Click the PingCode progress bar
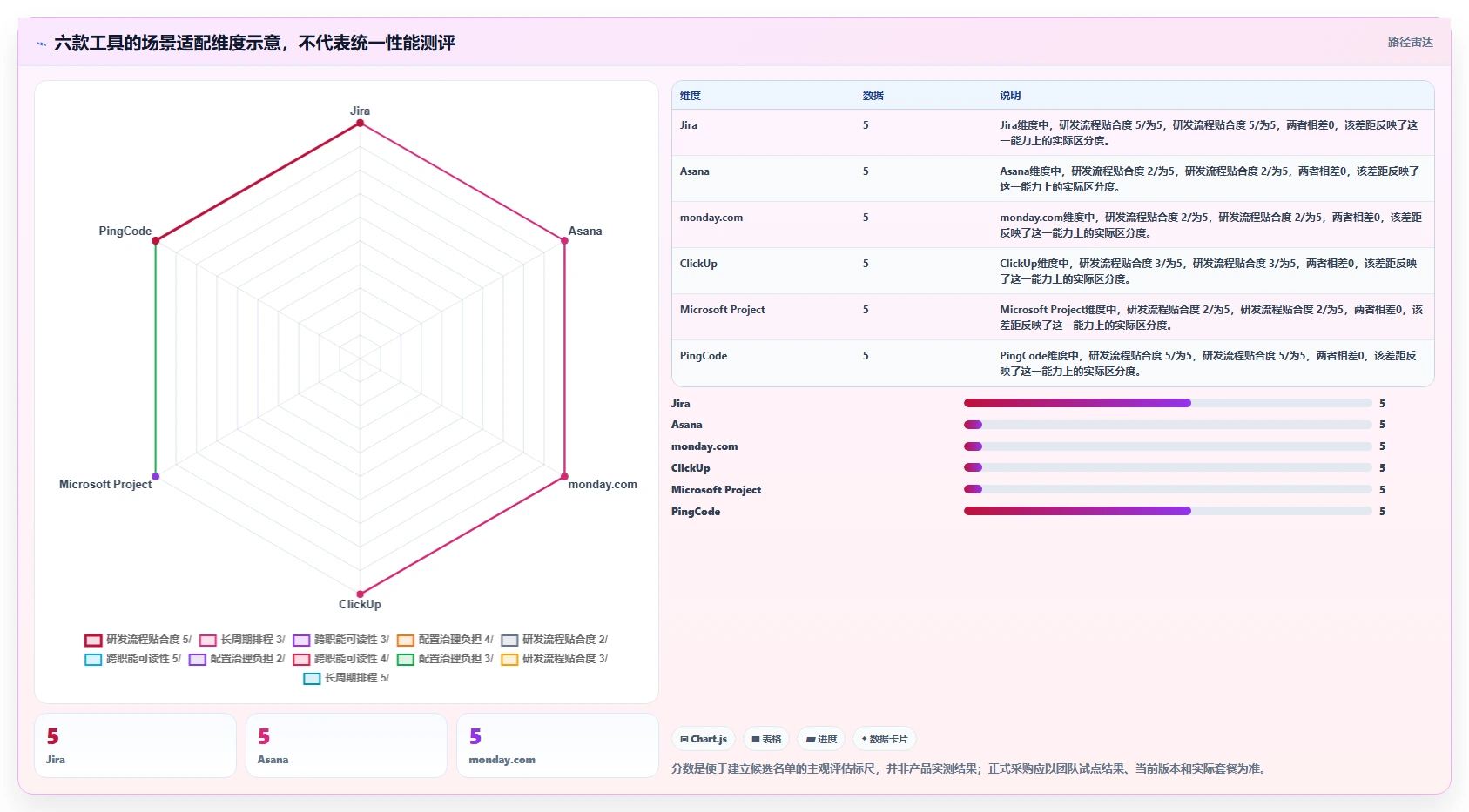The width and height of the screenshot is (1469, 812). pos(1168,511)
